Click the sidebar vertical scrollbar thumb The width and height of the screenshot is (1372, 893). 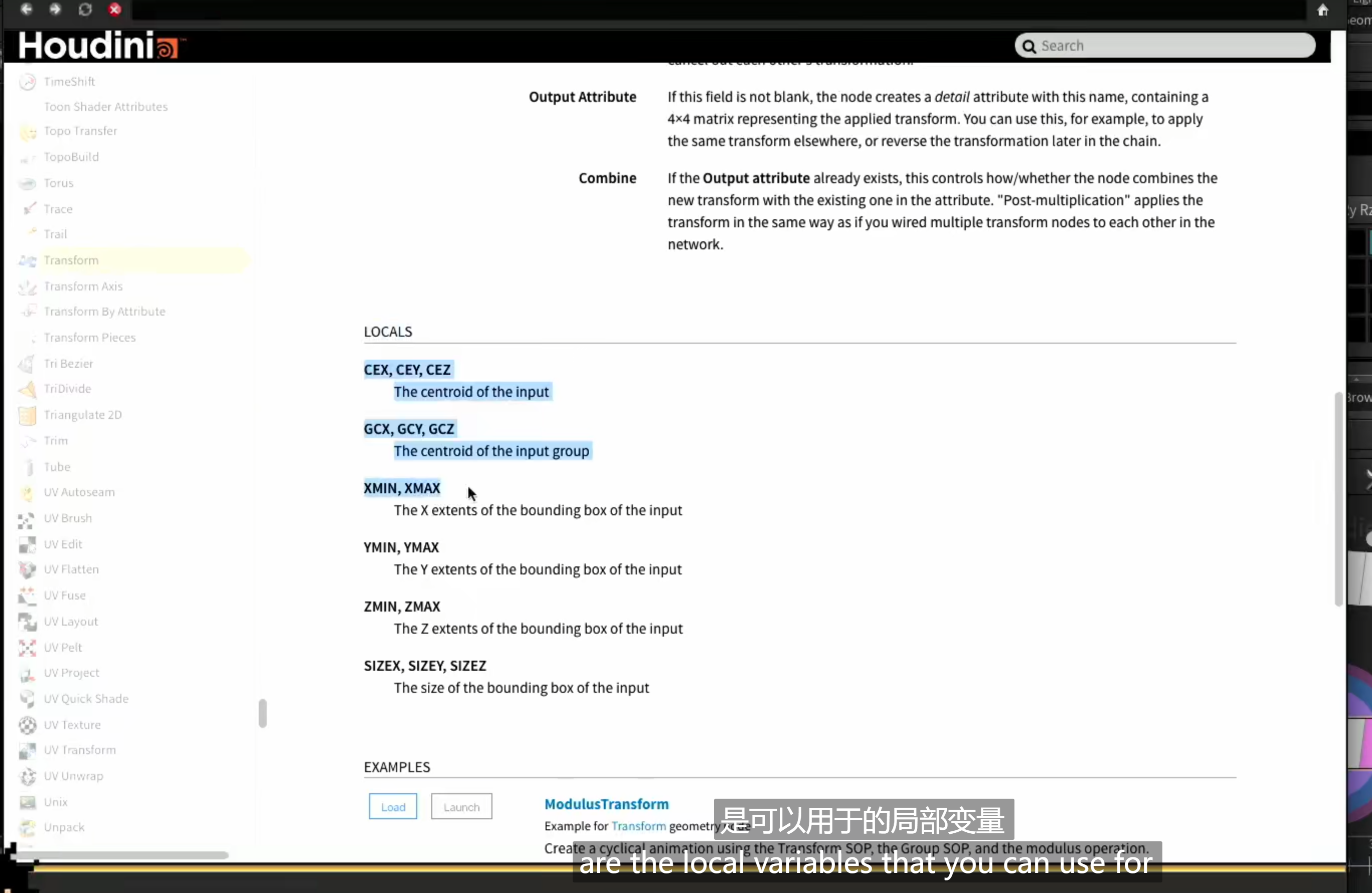[263, 713]
